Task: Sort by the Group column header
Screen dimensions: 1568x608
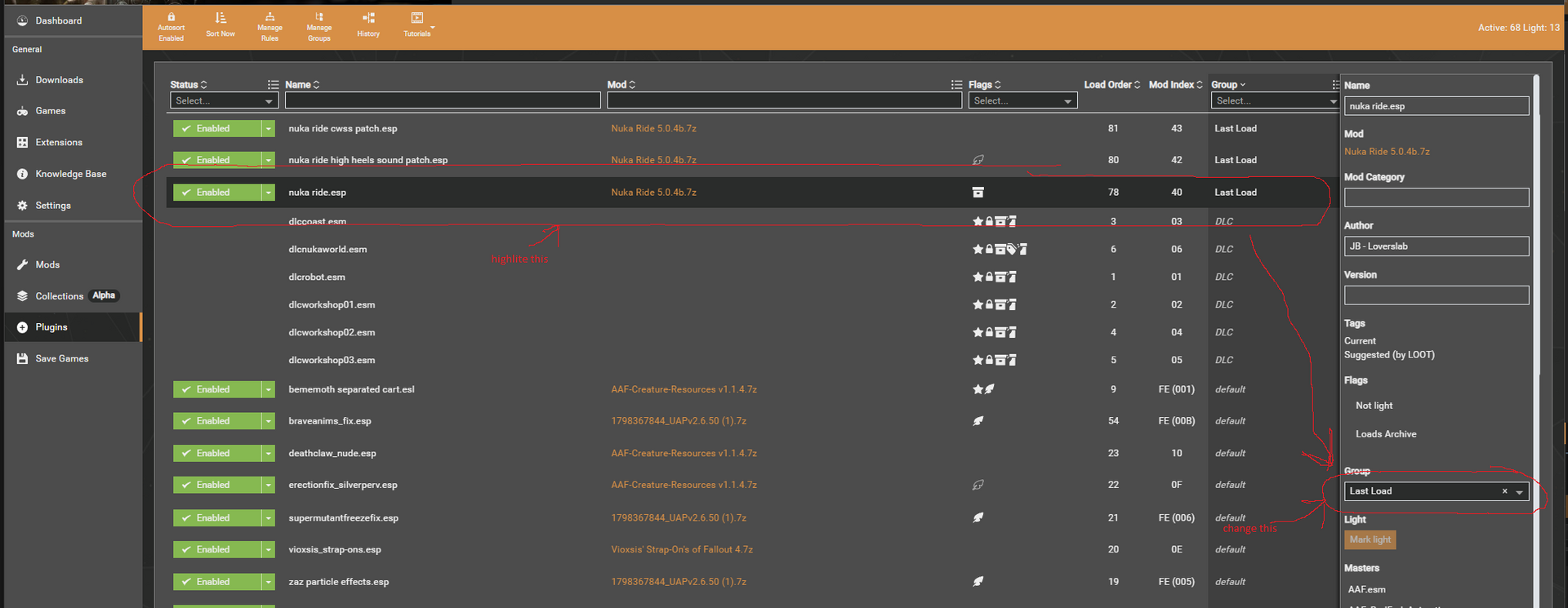Action: 1228,85
